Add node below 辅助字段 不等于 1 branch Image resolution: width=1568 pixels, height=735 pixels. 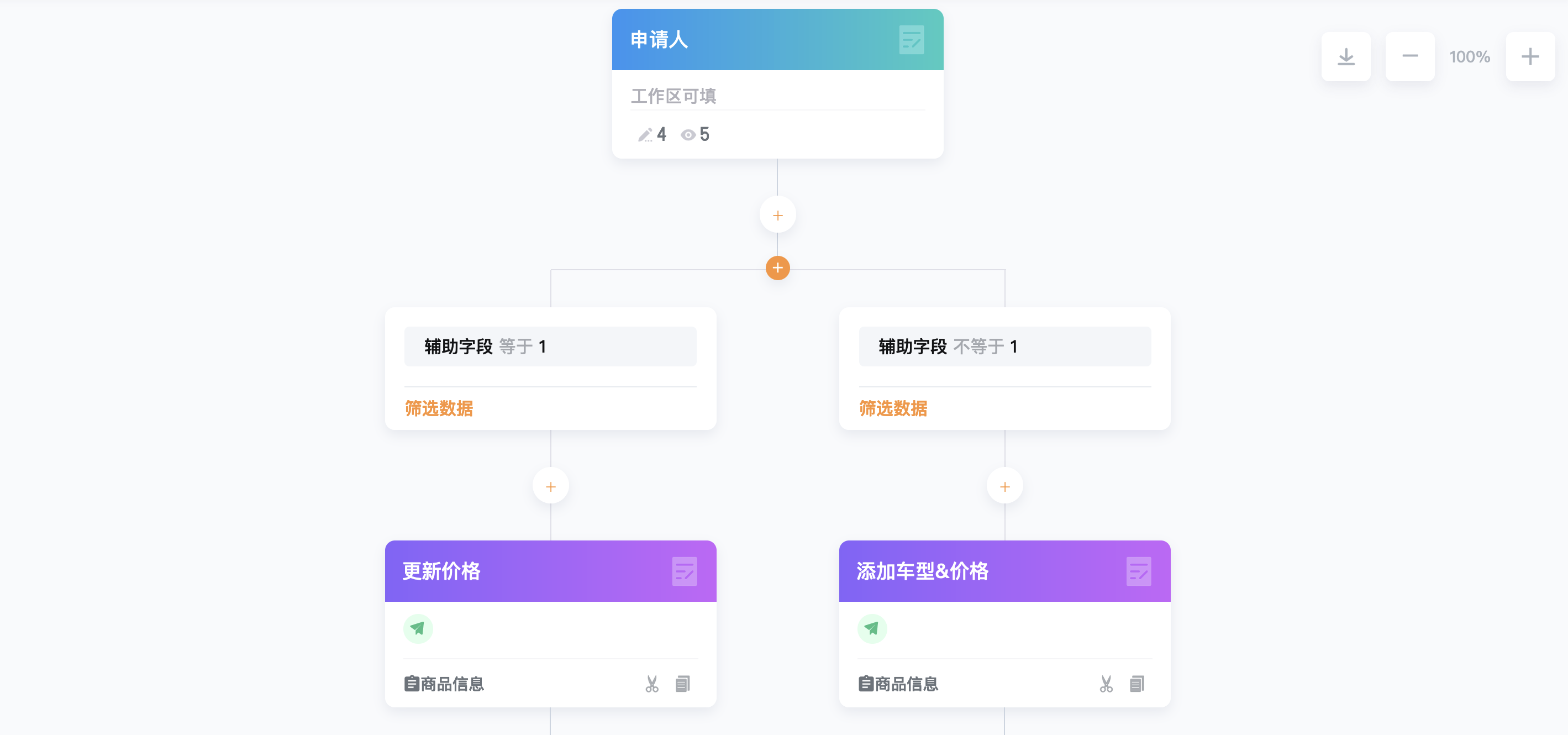(1004, 486)
